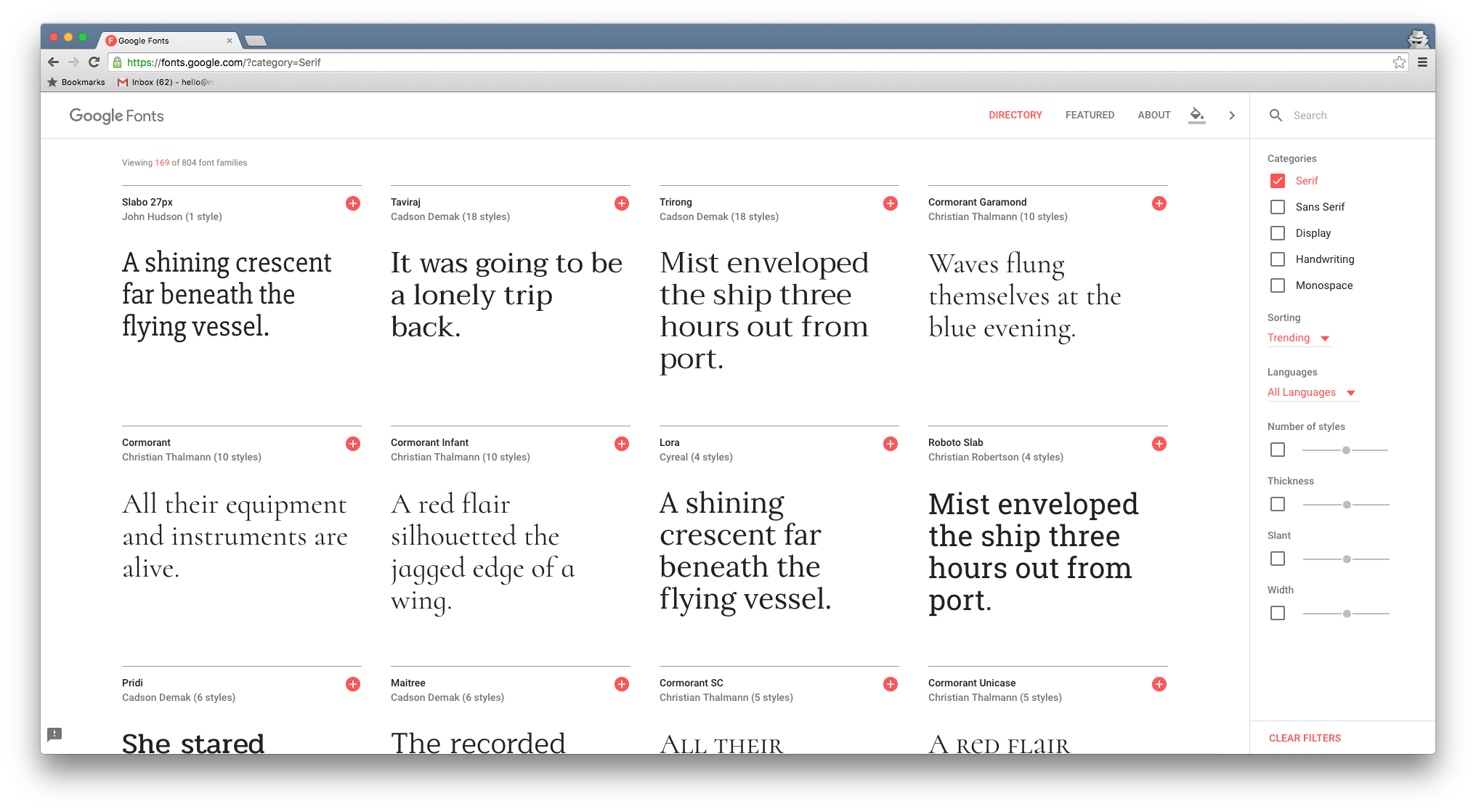The image size is (1476, 812).
Task: Open the Lora font title
Action: click(670, 442)
